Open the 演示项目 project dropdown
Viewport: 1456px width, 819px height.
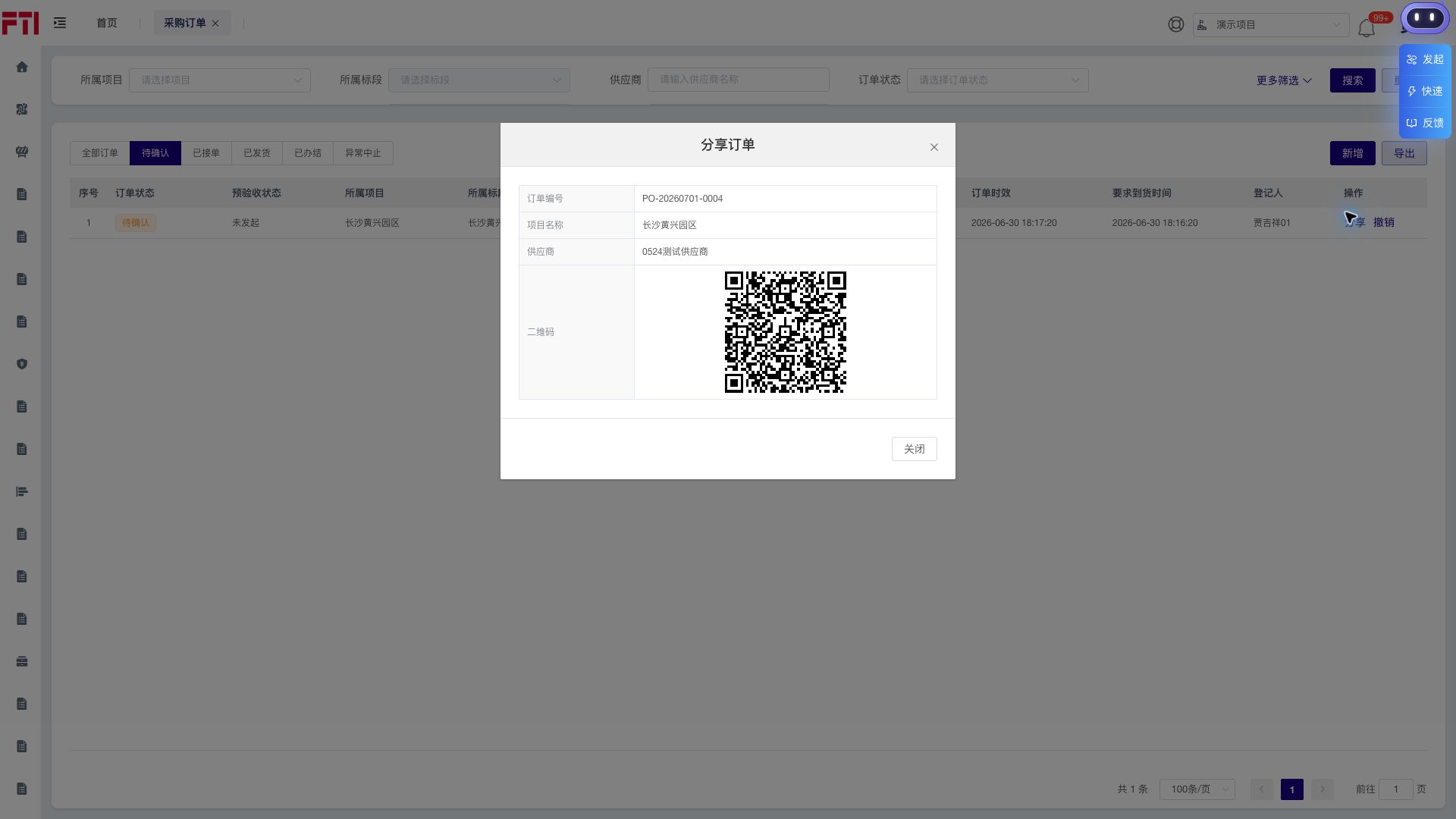(1271, 25)
